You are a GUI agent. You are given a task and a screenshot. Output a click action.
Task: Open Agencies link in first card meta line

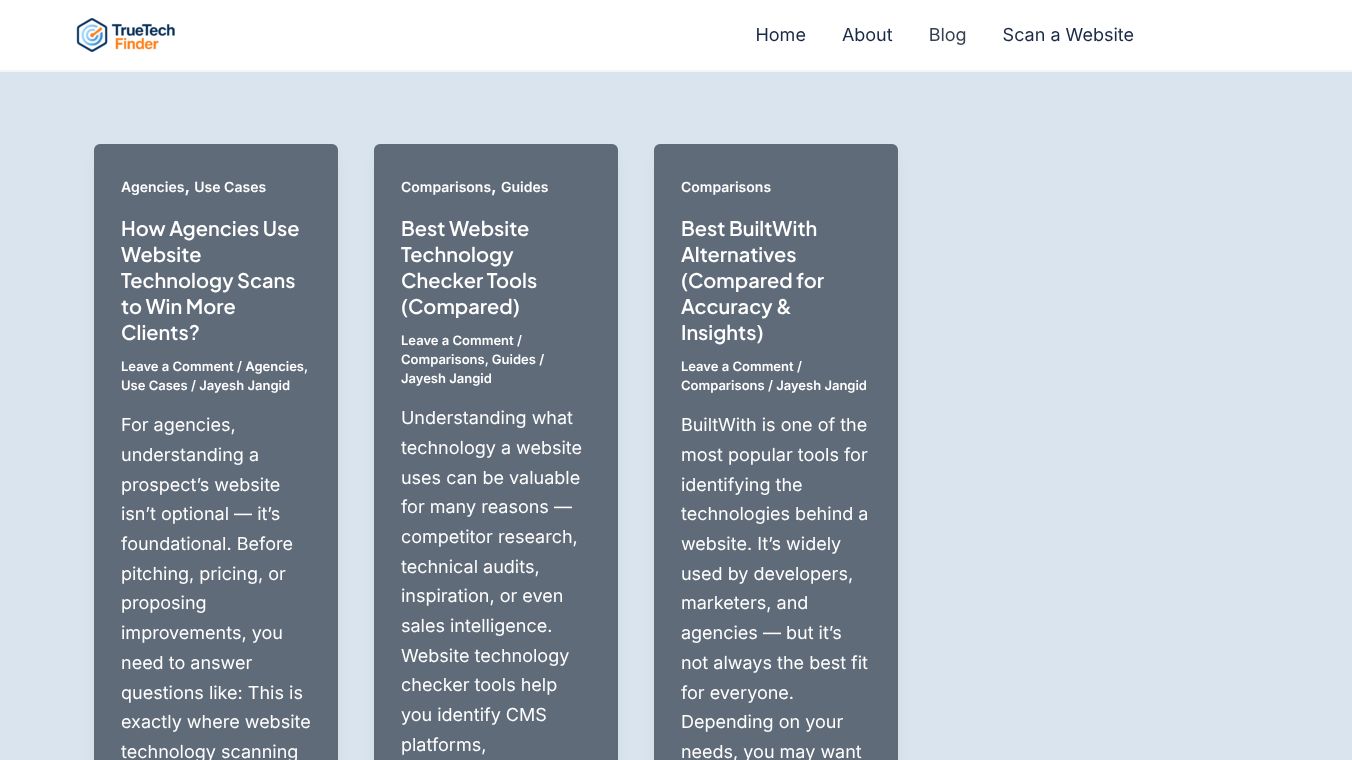click(x=274, y=367)
